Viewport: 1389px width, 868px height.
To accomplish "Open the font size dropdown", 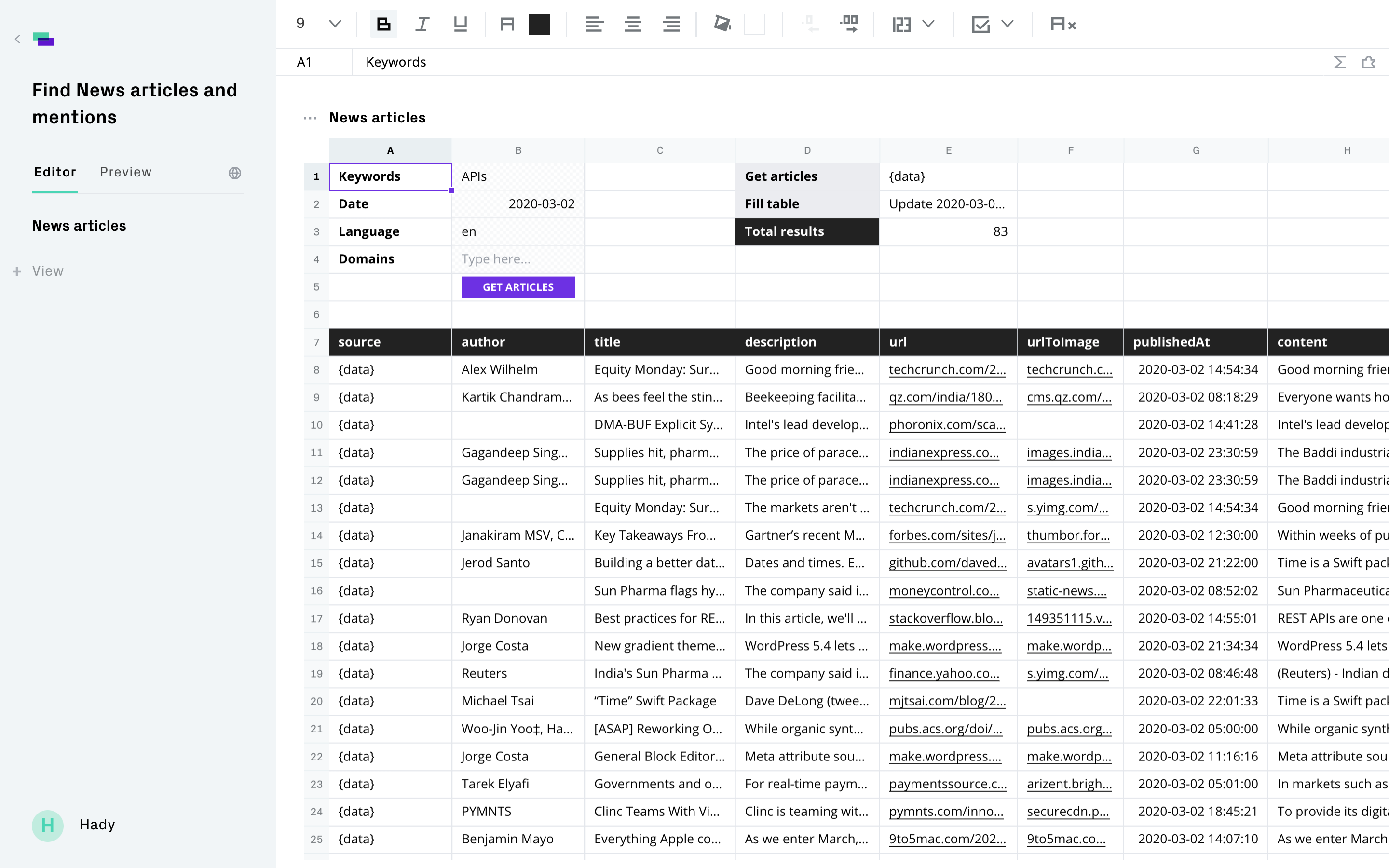I will point(335,24).
